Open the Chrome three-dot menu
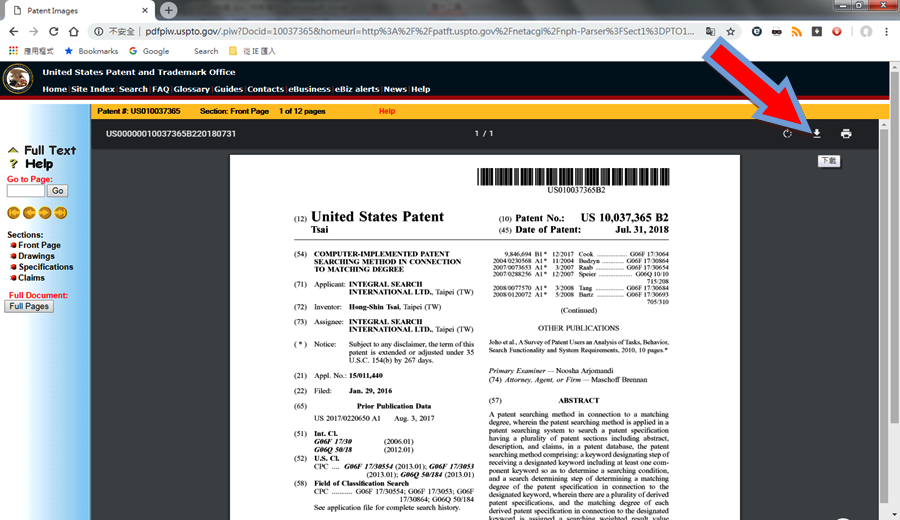 [x=886, y=32]
